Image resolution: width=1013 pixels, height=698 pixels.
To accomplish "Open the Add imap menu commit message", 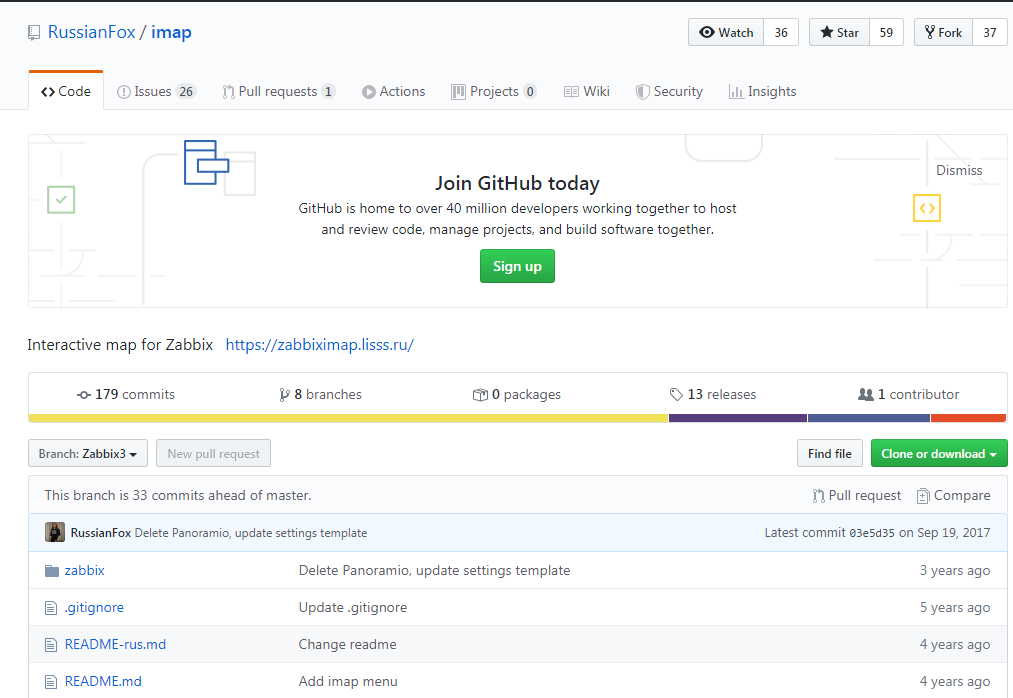I will point(348,681).
